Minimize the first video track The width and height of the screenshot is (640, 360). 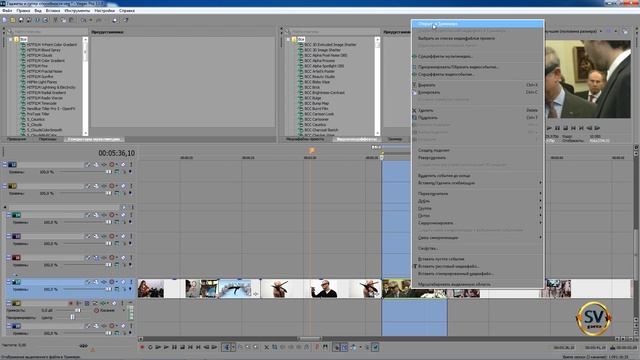[x=5, y=164]
